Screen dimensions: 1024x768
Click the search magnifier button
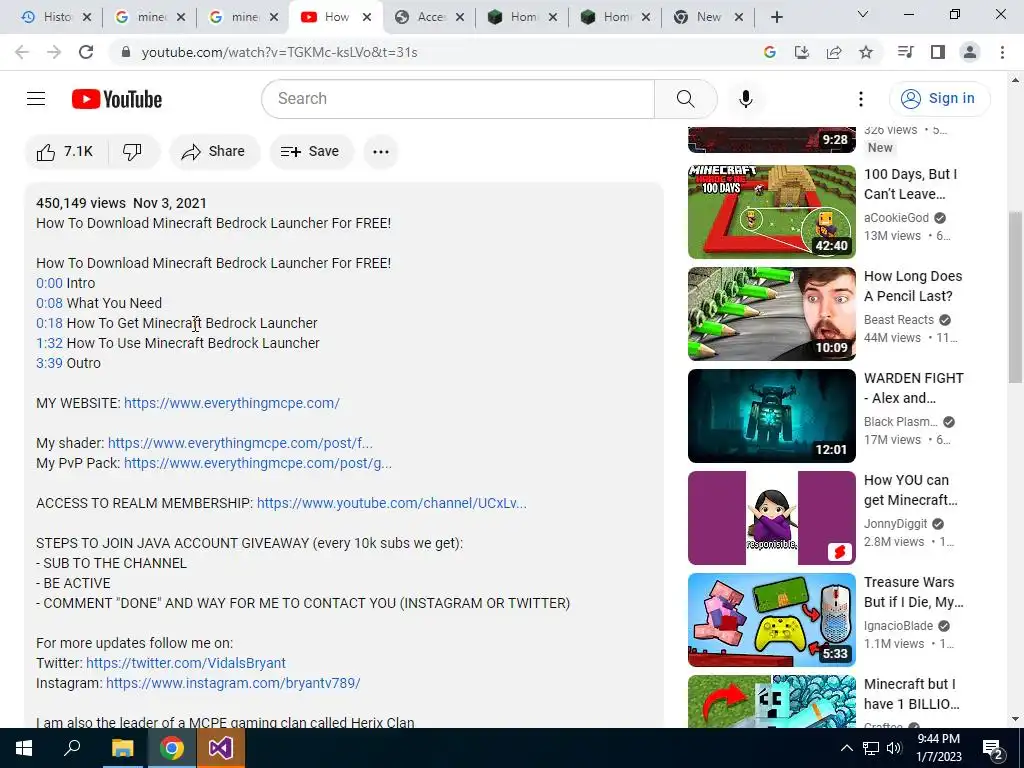click(x=685, y=99)
